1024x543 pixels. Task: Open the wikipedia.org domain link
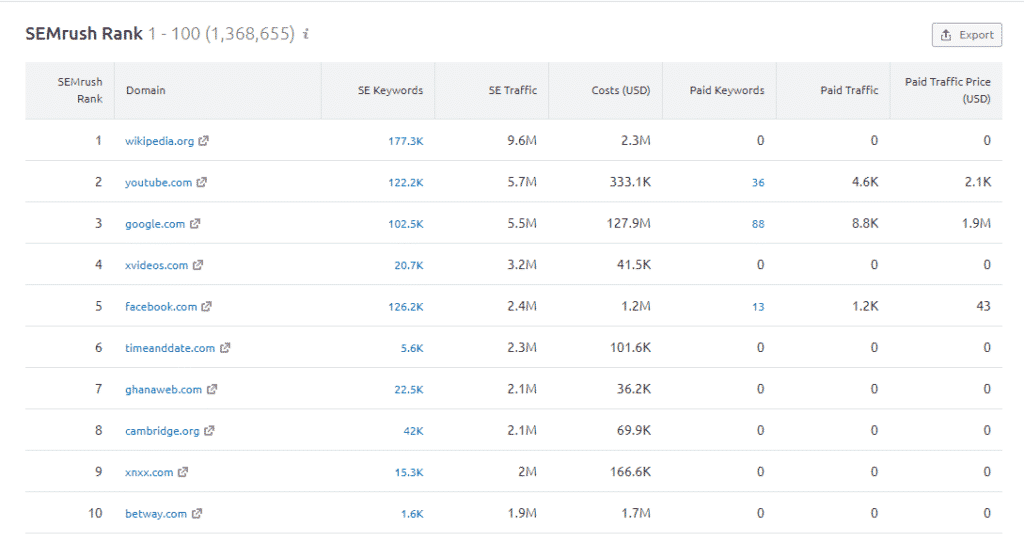pos(159,141)
